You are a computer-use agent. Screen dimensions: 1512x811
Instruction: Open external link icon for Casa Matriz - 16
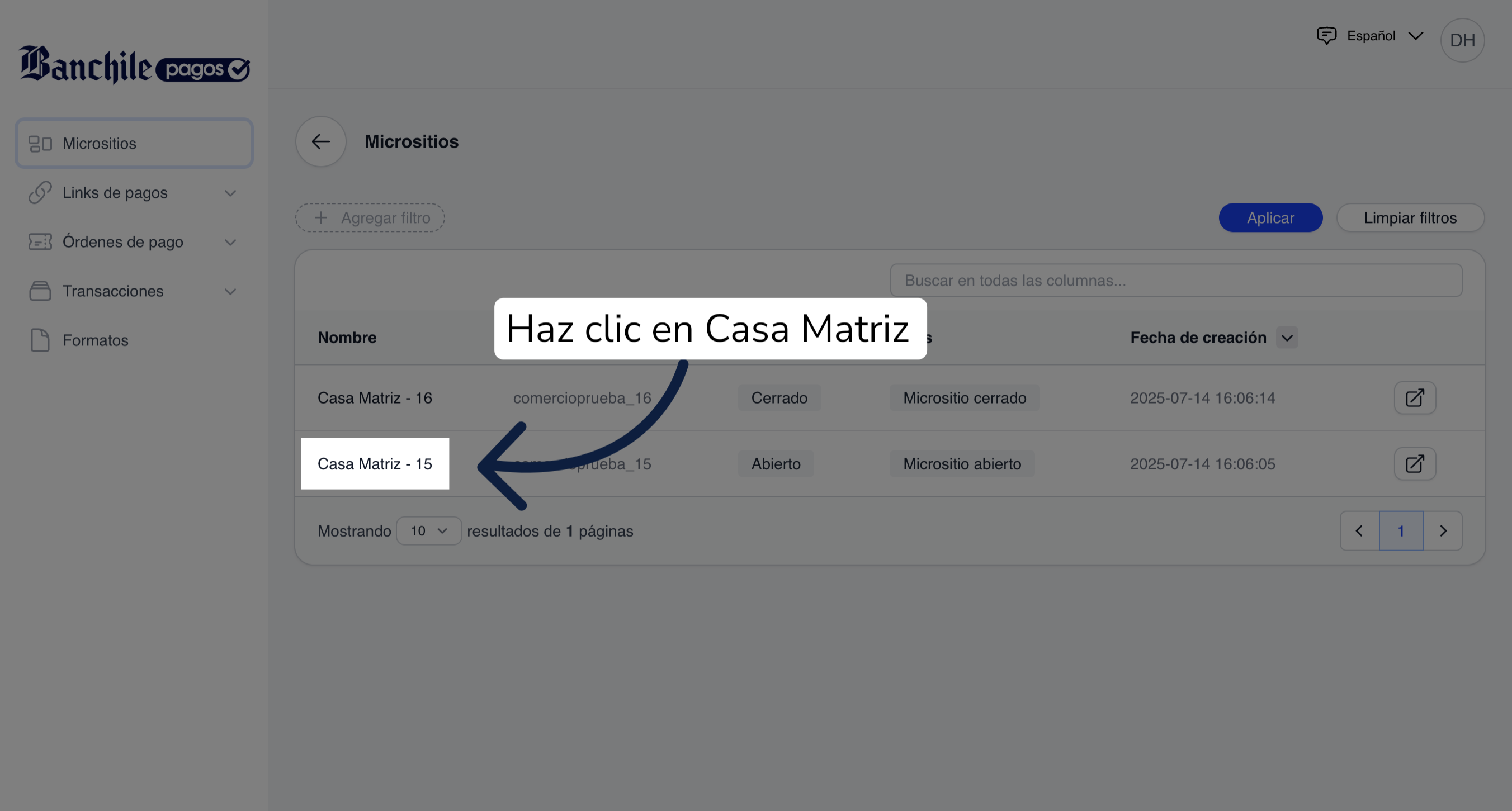coord(1415,398)
